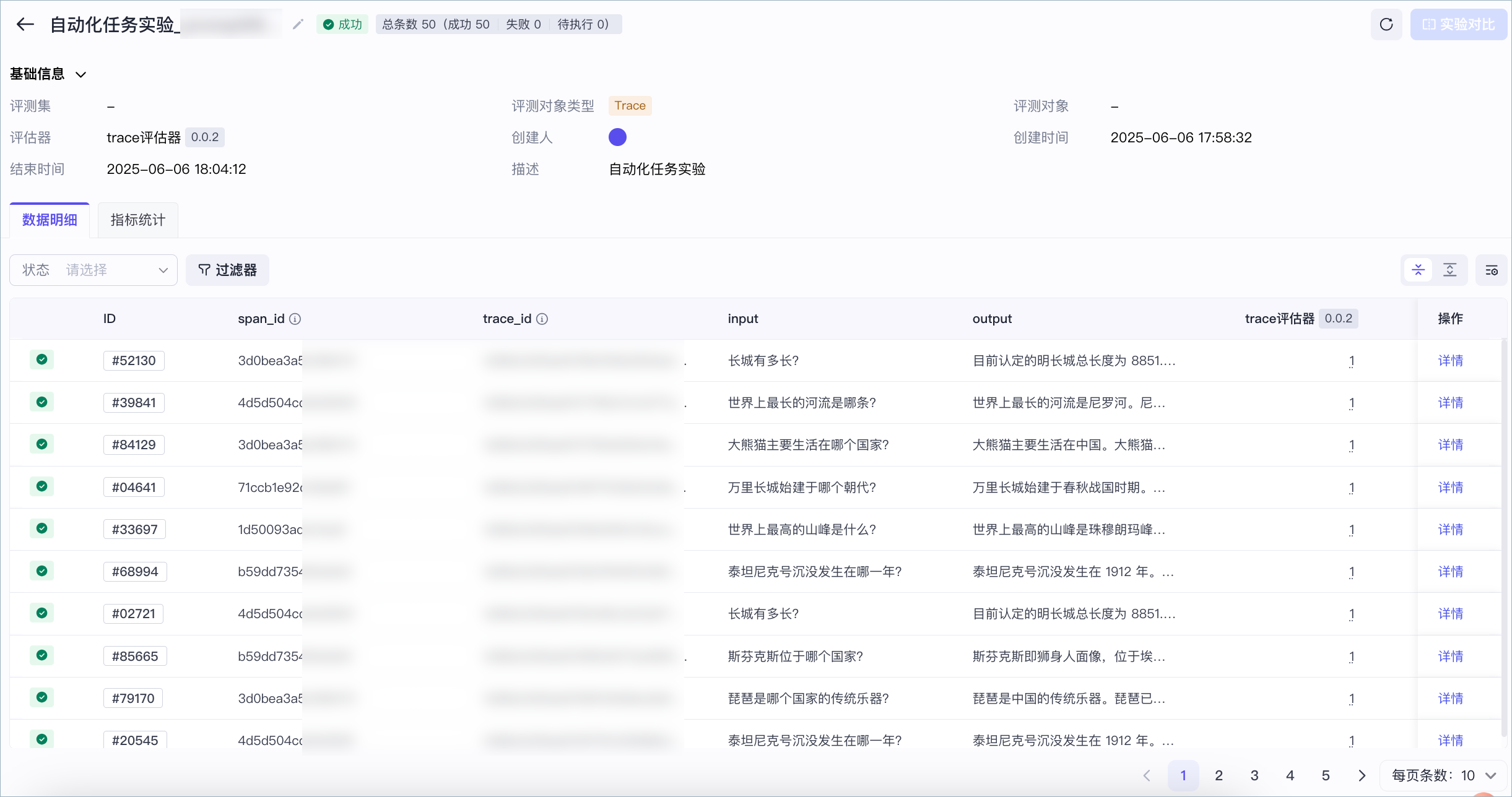Go to page 2

1219,775
